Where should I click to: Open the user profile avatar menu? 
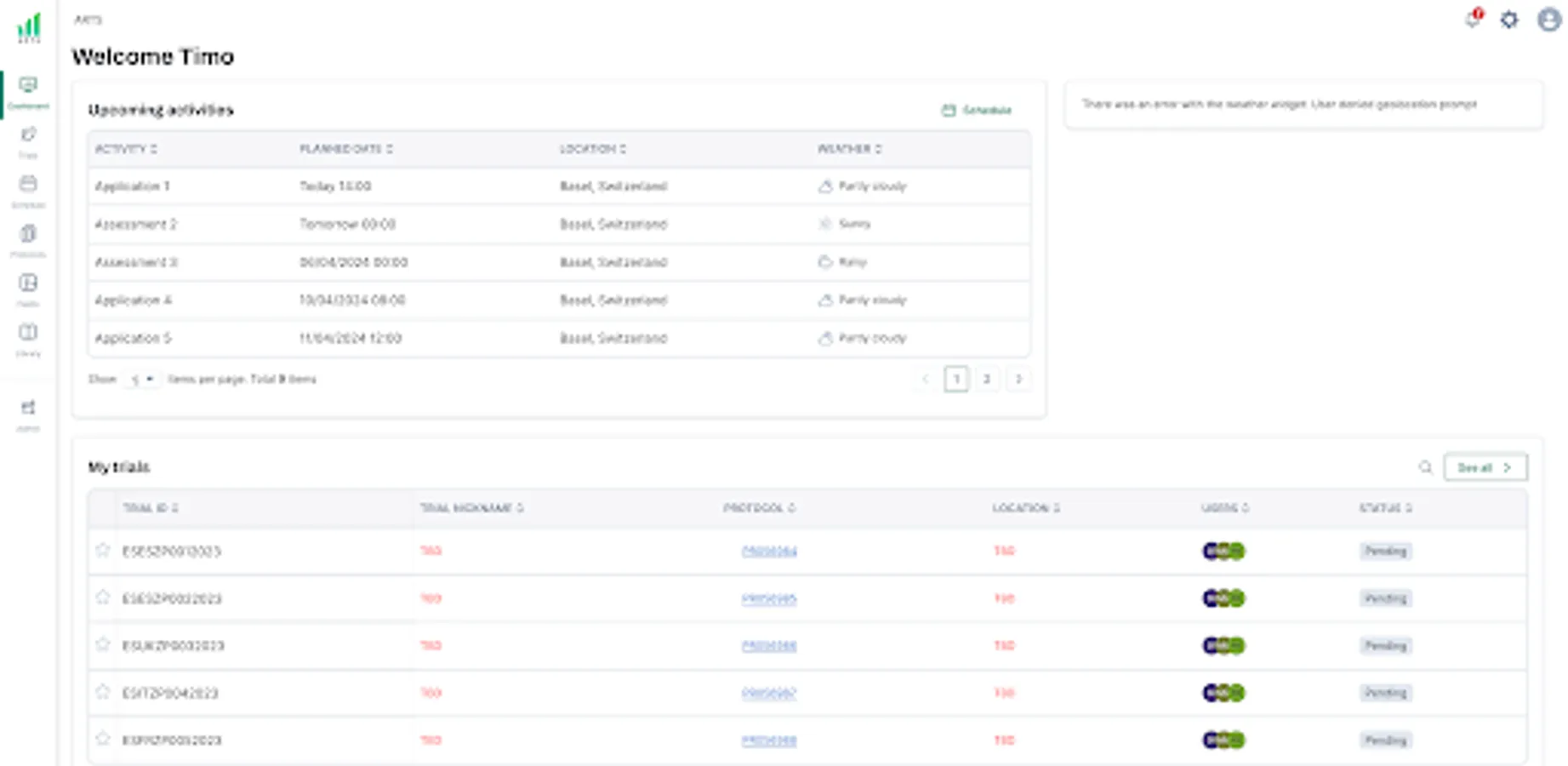(x=1547, y=20)
